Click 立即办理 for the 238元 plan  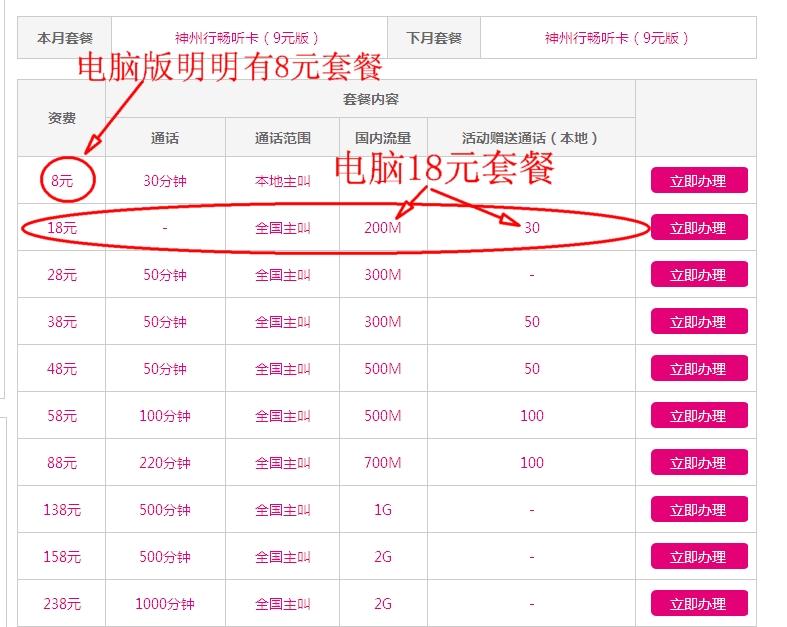699,604
